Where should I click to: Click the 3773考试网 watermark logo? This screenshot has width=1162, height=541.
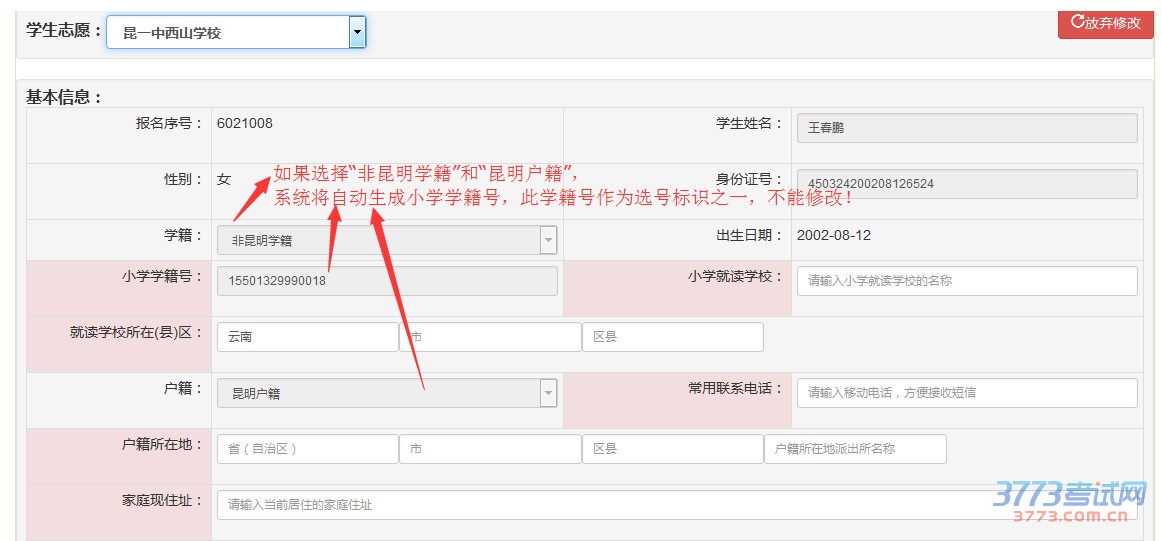click(1070, 501)
